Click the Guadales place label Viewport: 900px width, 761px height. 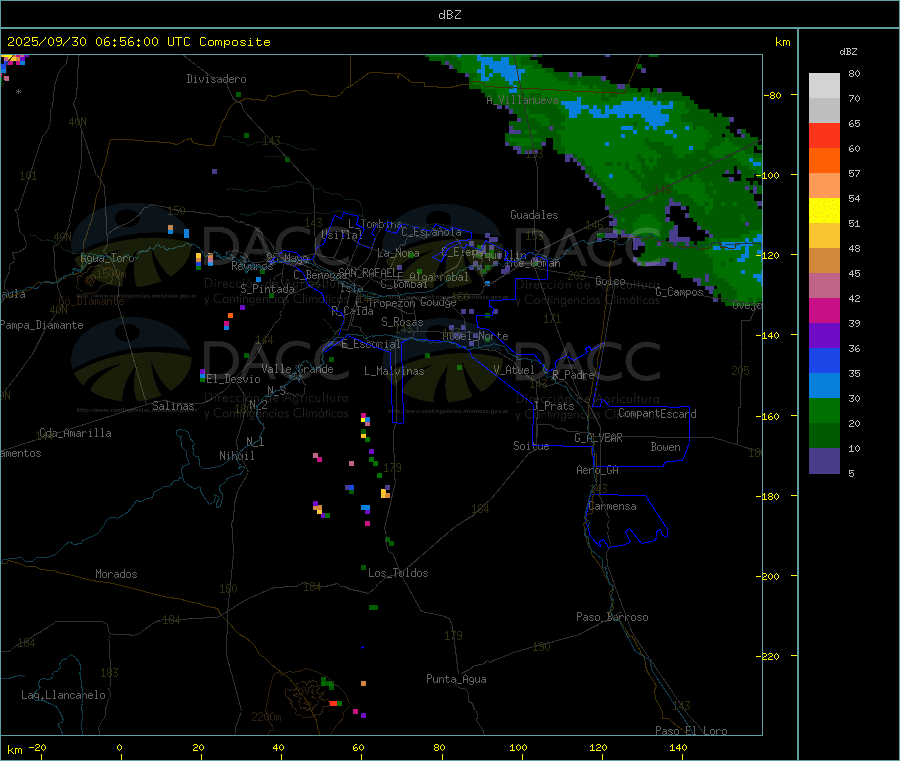point(534,215)
